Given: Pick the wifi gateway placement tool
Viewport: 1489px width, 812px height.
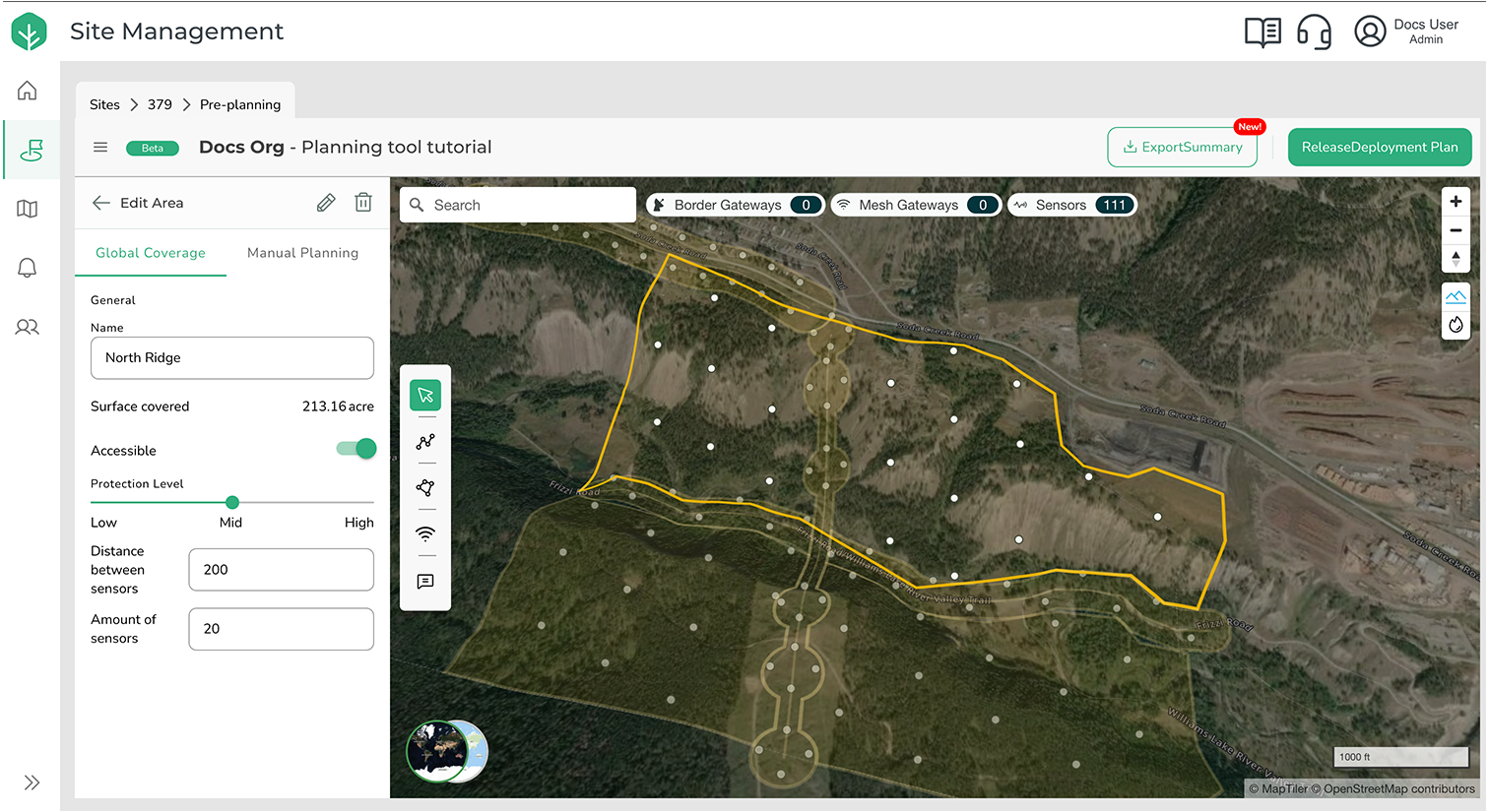Looking at the screenshot, I should click(x=425, y=534).
